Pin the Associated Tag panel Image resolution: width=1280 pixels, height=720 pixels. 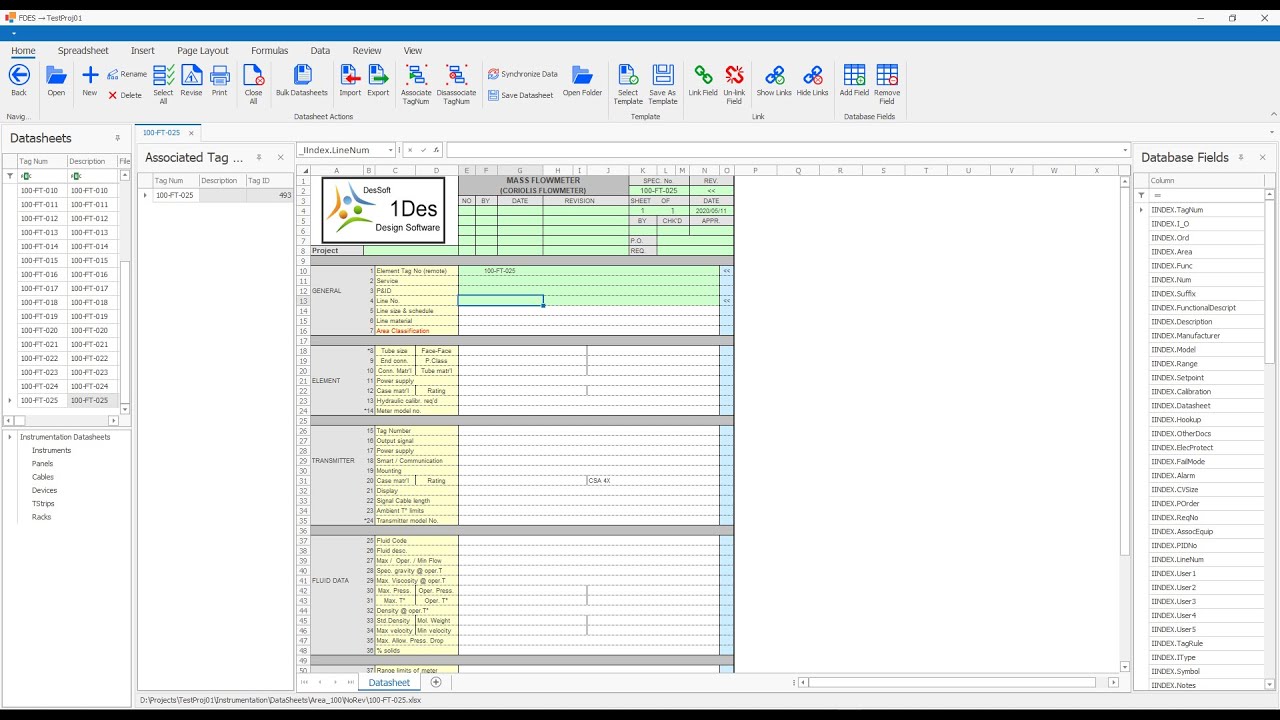(x=259, y=157)
